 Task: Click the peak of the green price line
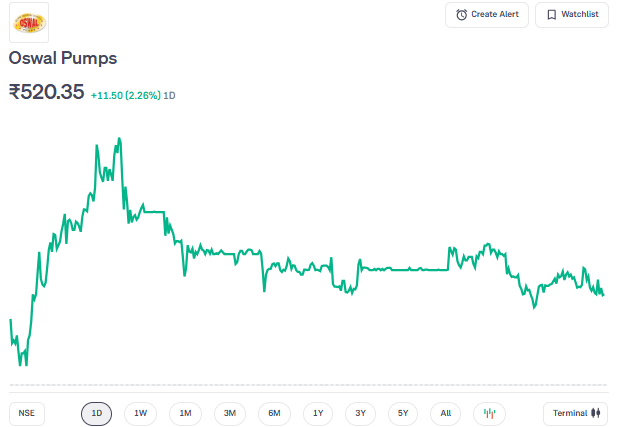(x=119, y=139)
